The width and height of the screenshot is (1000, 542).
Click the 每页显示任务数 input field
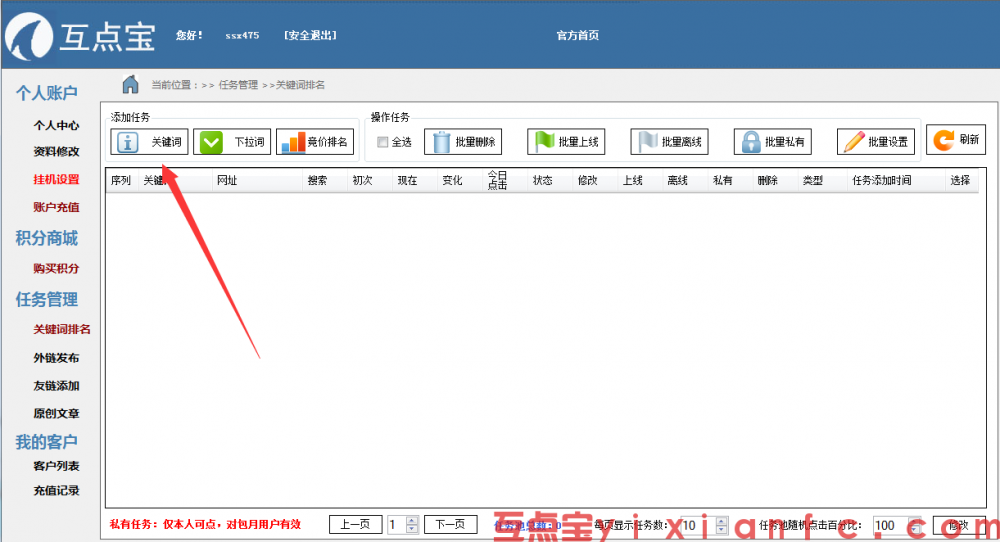(x=698, y=525)
